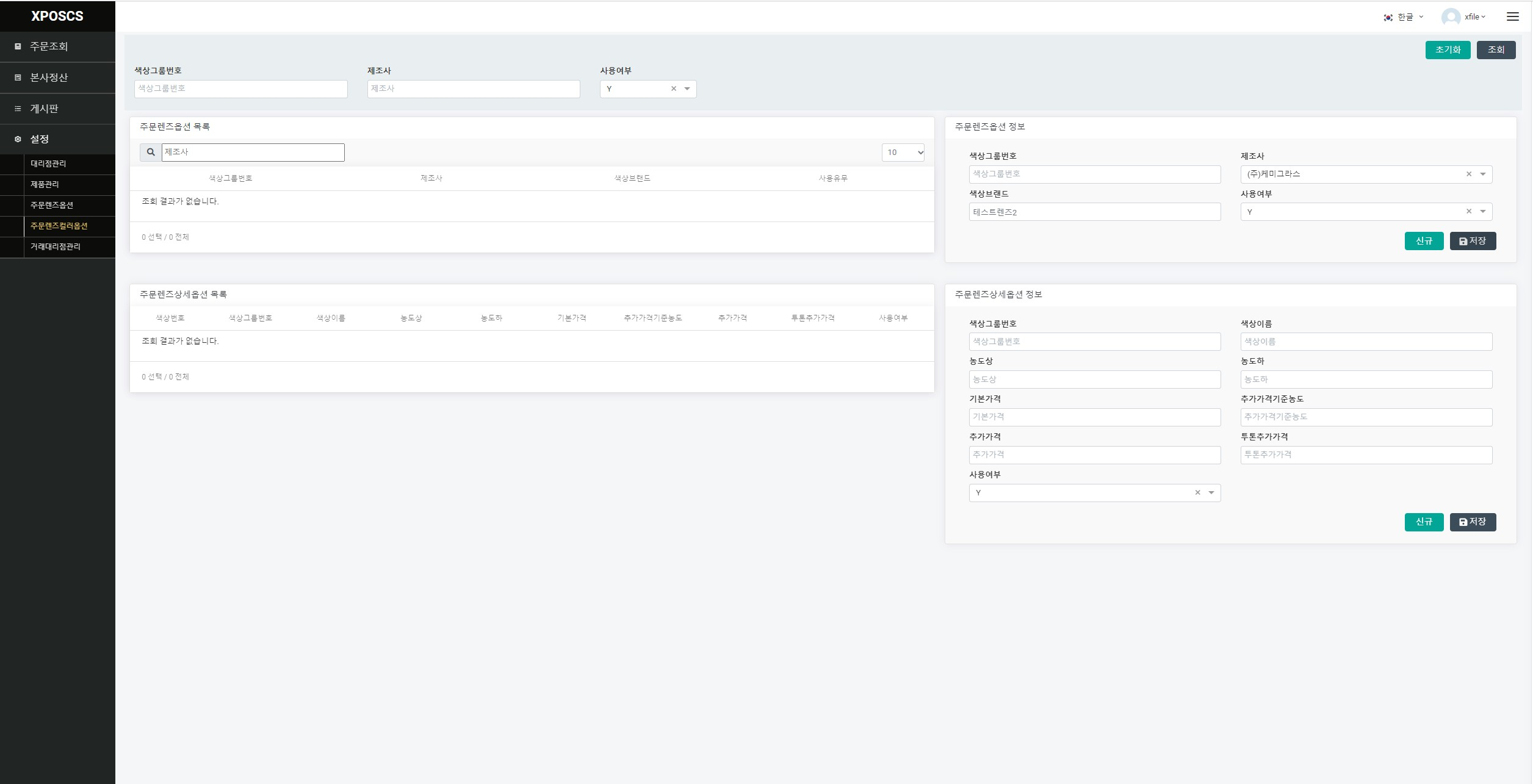This screenshot has width=1533, height=784.
Task: Expand the 제조사 (주)케미그라스 dropdown arrow
Action: click(1483, 174)
